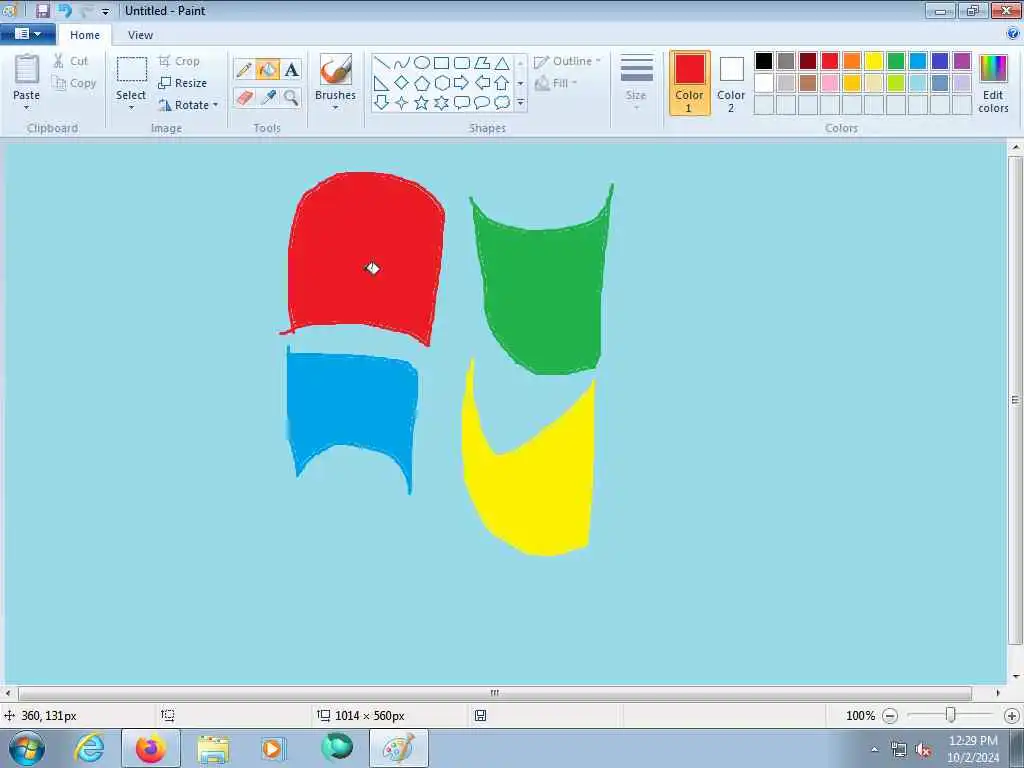This screenshot has width=1024, height=768.
Task: Choose the Cloud callout shape
Action: coord(502,103)
